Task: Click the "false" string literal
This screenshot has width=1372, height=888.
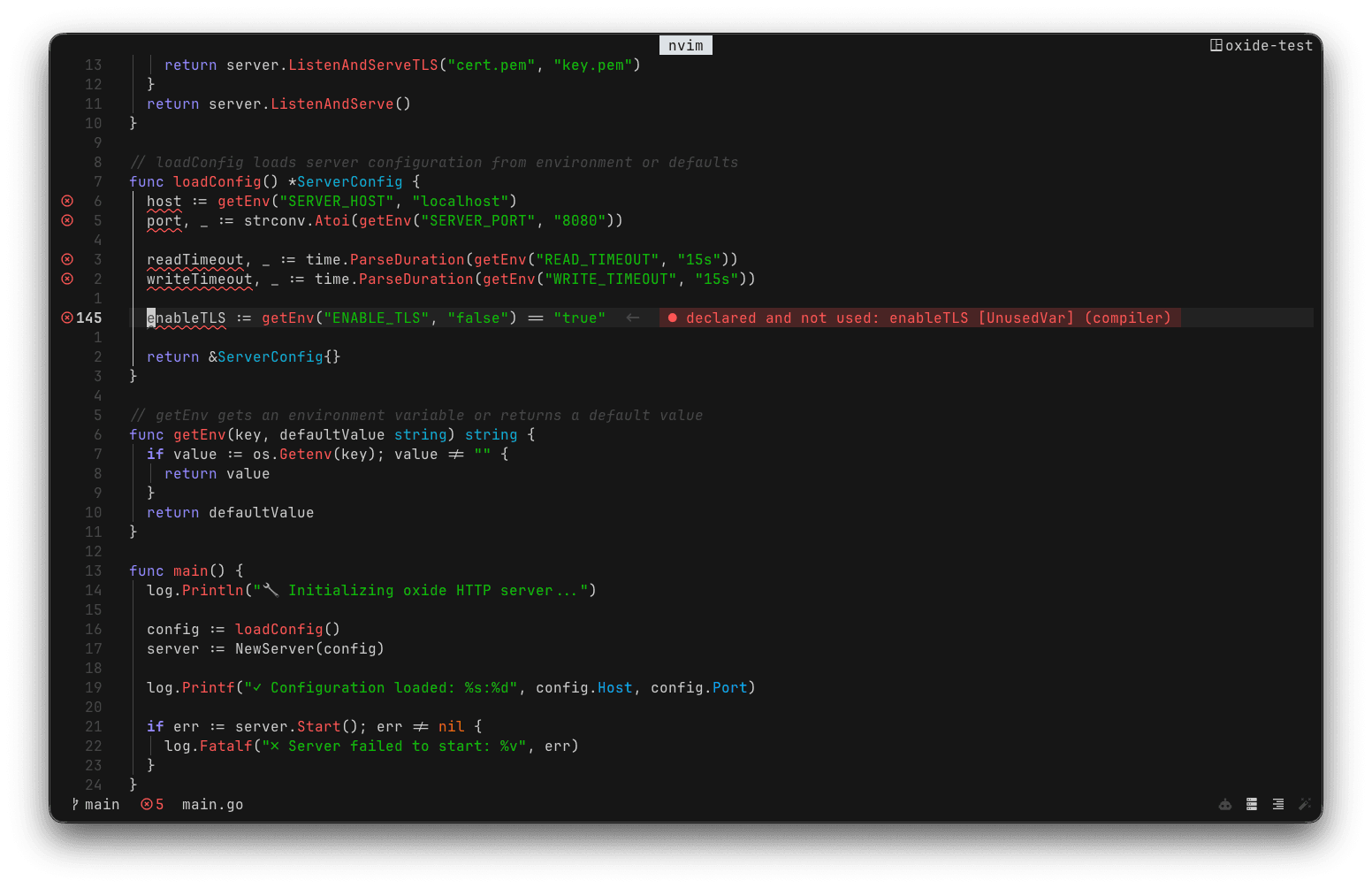Action: point(478,318)
